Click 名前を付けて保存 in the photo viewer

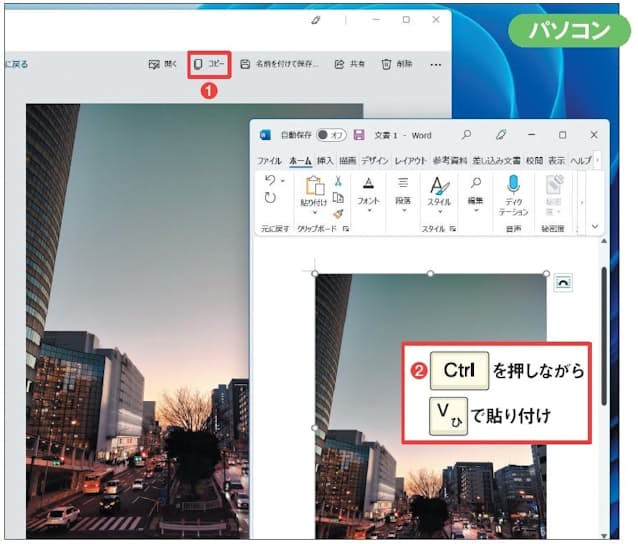(x=279, y=64)
